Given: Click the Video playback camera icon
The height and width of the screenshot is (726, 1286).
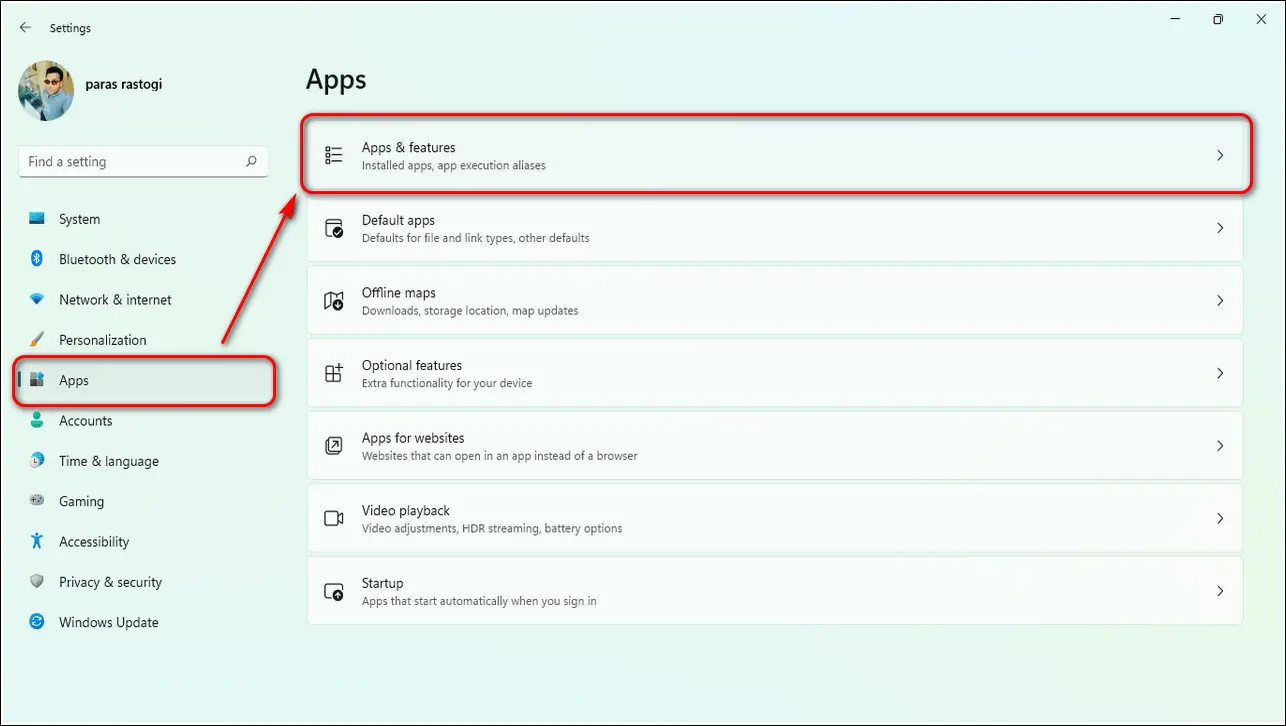Looking at the screenshot, I should click(x=334, y=518).
